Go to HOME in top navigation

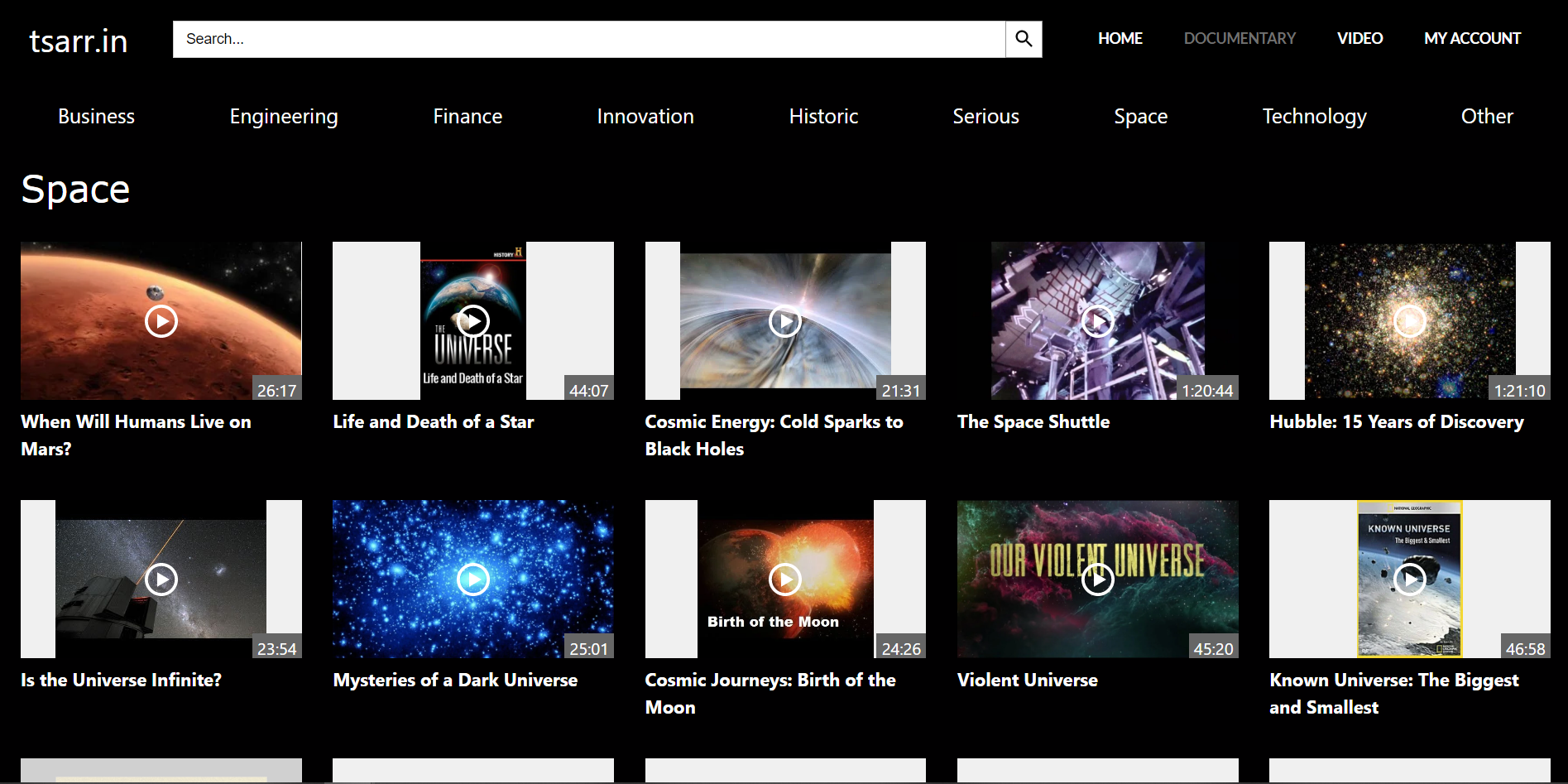tap(1120, 39)
